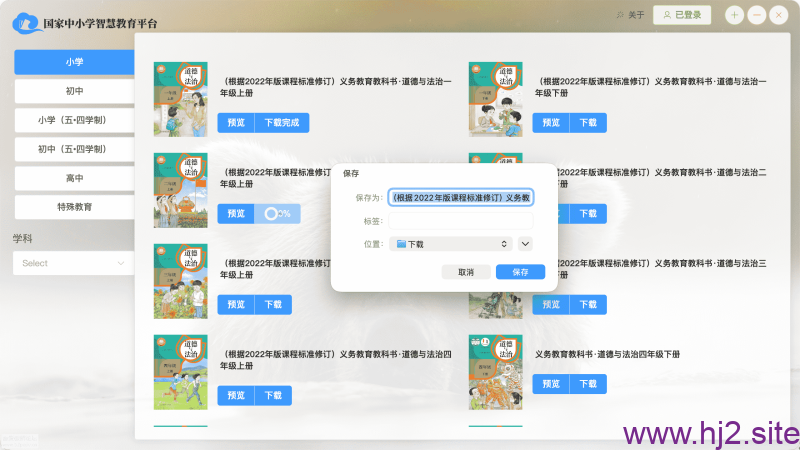Preview 道德与法治一年级下册 textbook
Image resolution: width=800 pixels, height=450 pixels.
click(551, 122)
